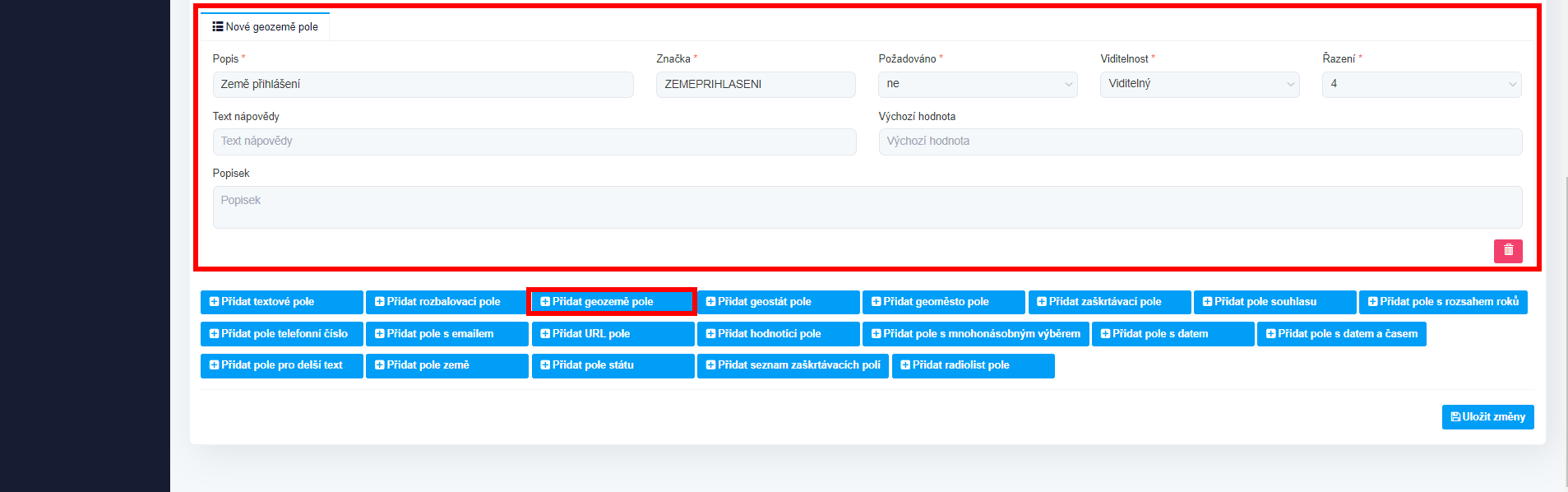Focus the Výchozí hodnota field
The height and width of the screenshot is (492, 1568).
[1200, 142]
